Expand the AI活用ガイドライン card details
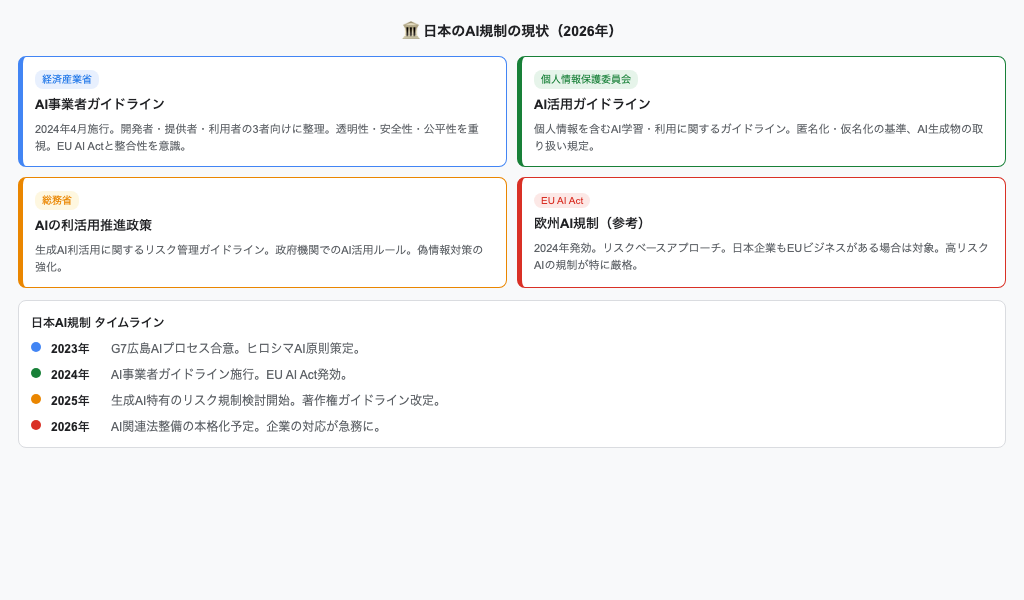The width and height of the screenshot is (1024, 600). [762, 111]
